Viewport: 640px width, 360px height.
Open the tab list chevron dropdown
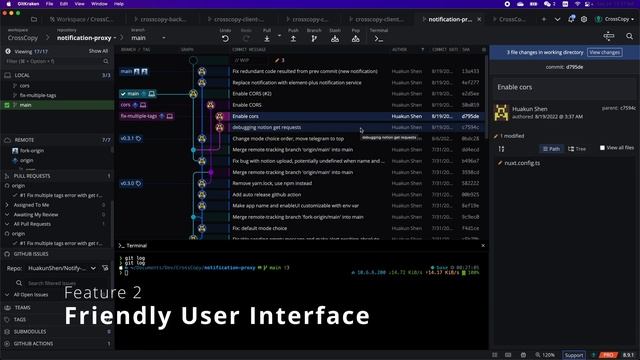[557, 19]
